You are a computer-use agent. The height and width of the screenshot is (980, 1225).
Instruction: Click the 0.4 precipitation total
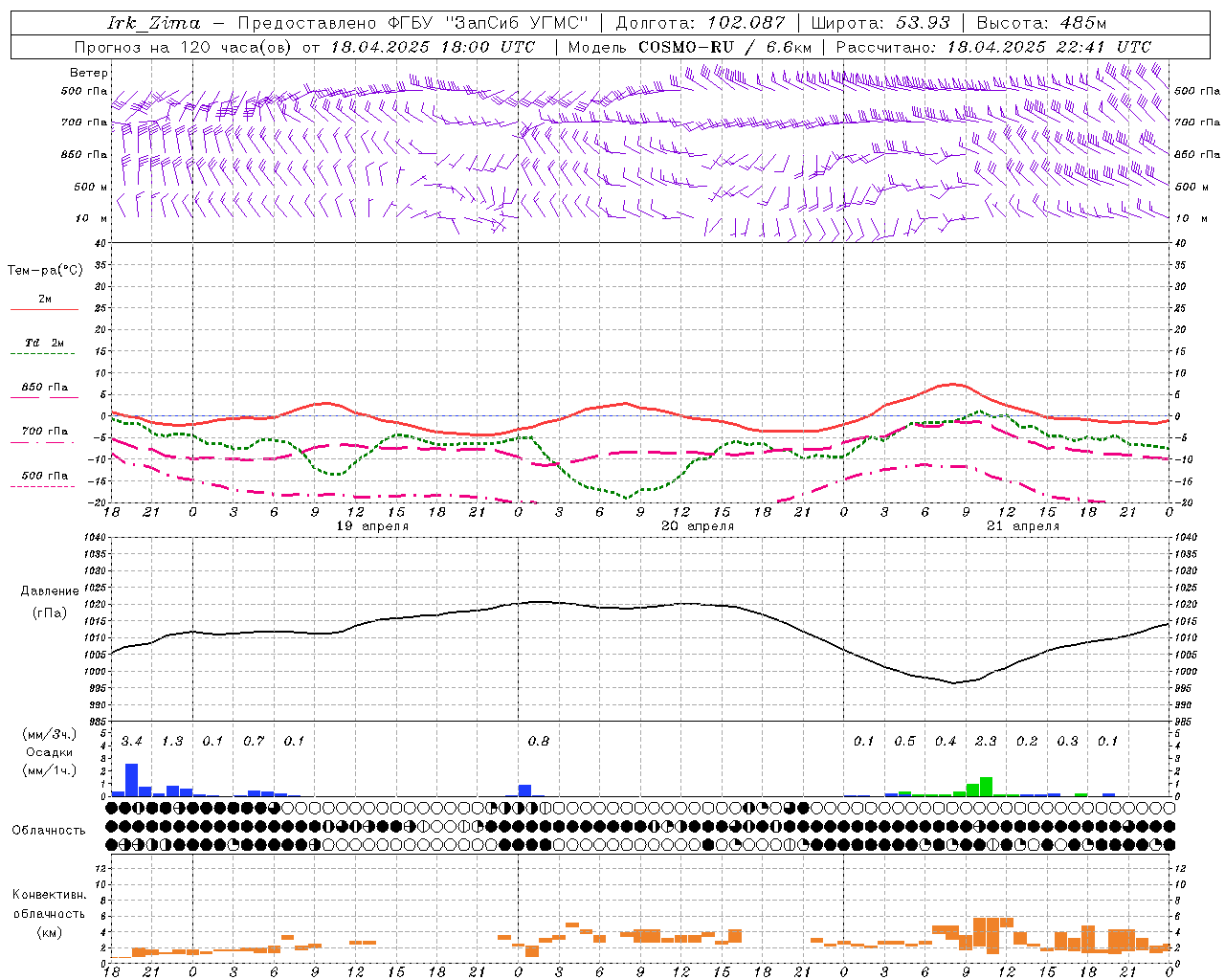[x=946, y=741]
